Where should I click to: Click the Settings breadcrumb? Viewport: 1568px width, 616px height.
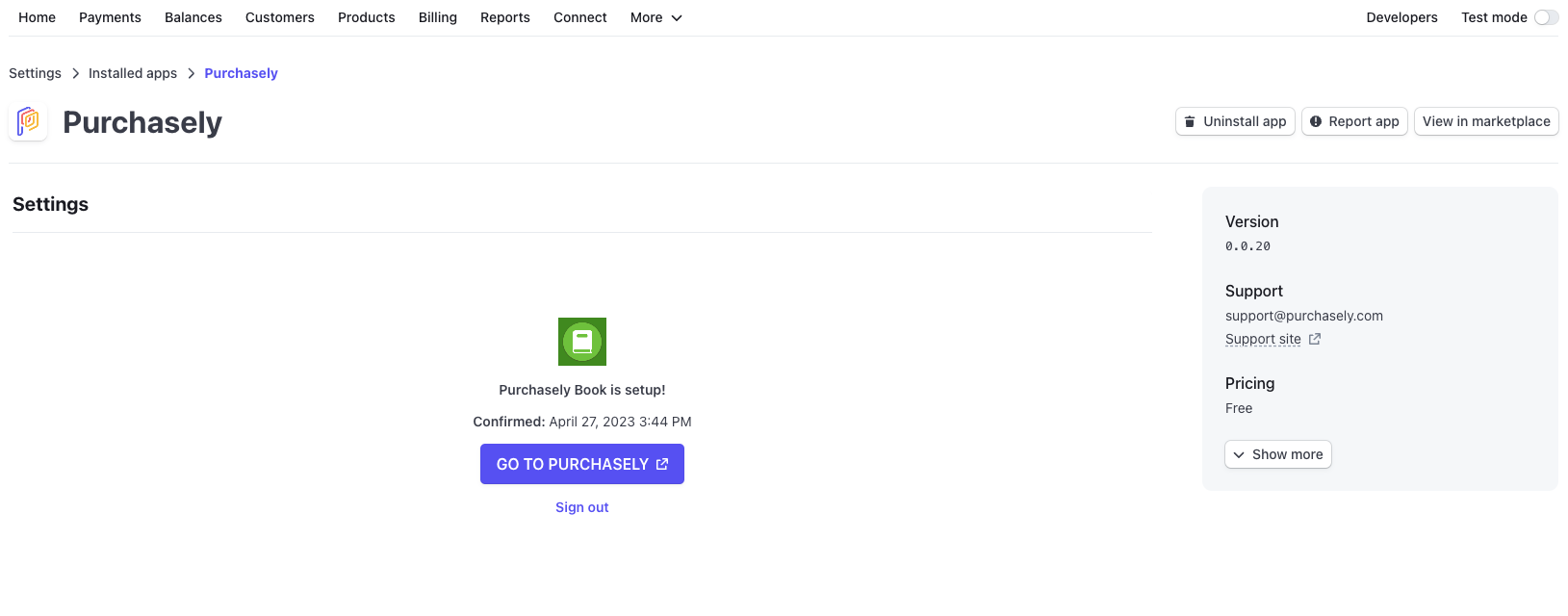click(35, 73)
